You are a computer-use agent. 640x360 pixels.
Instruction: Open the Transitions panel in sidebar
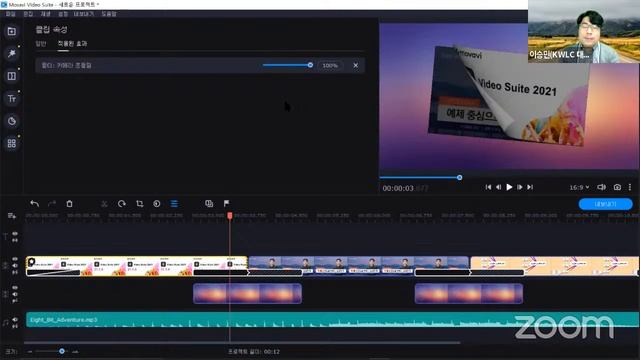(11, 76)
